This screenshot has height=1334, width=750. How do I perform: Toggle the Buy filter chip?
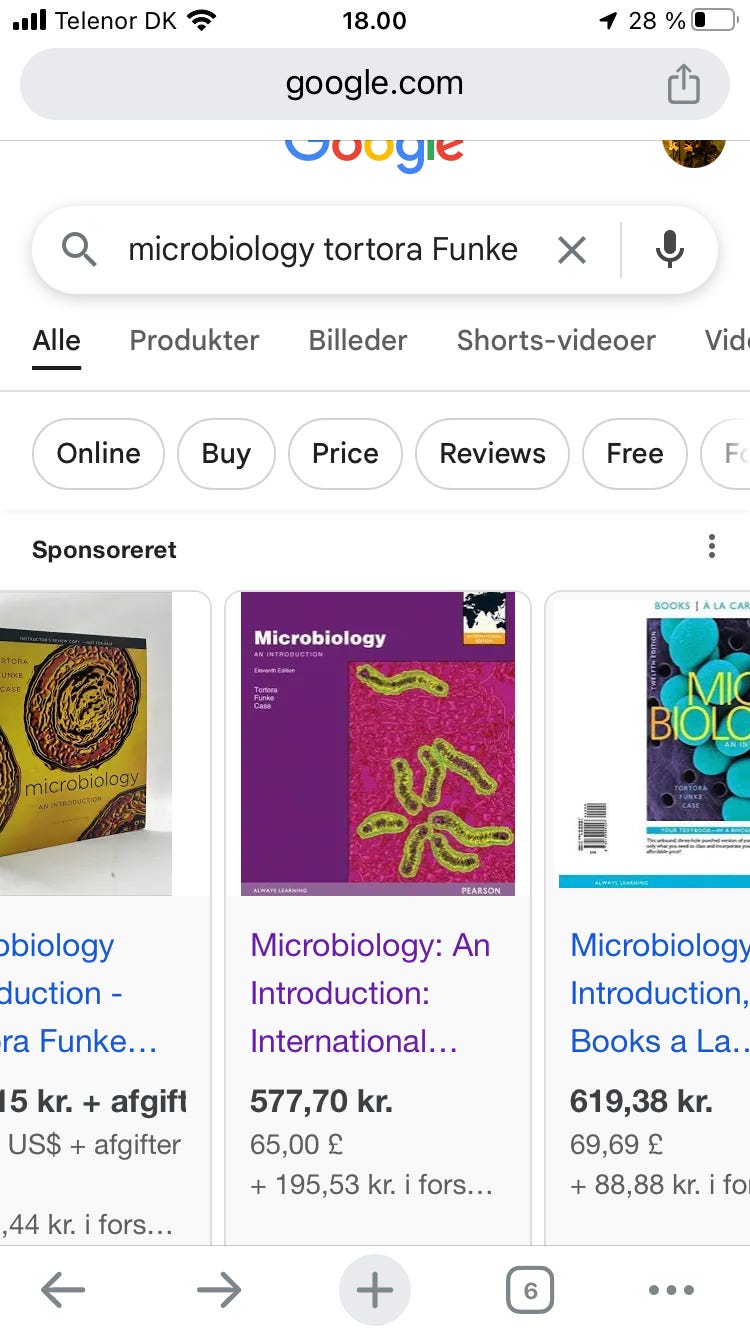point(226,453)
